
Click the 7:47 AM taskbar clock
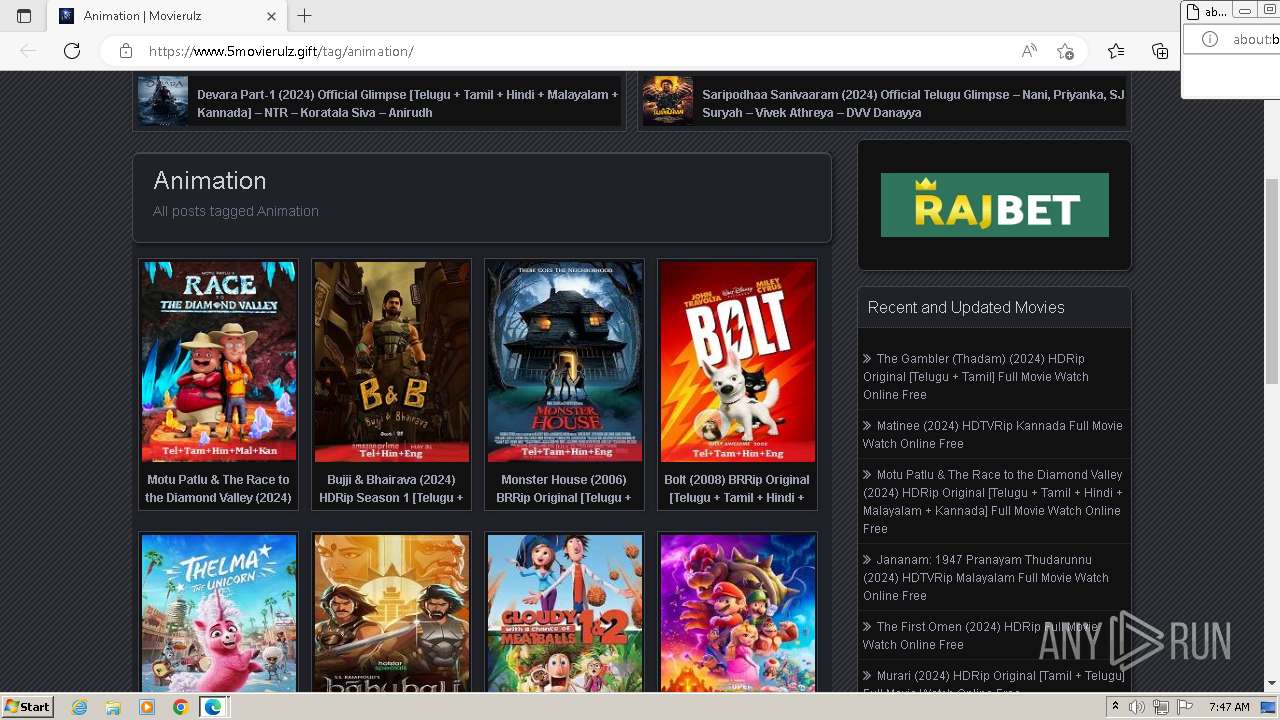[x=1229, y=707]
